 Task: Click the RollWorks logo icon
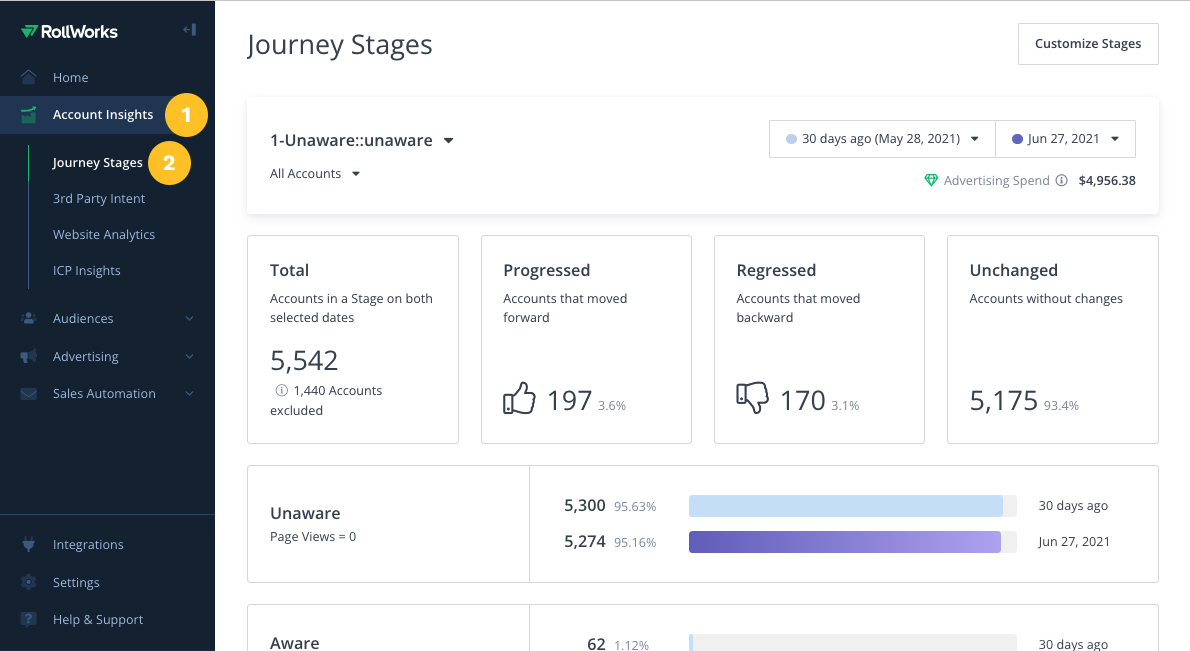(x=30, y=31)
